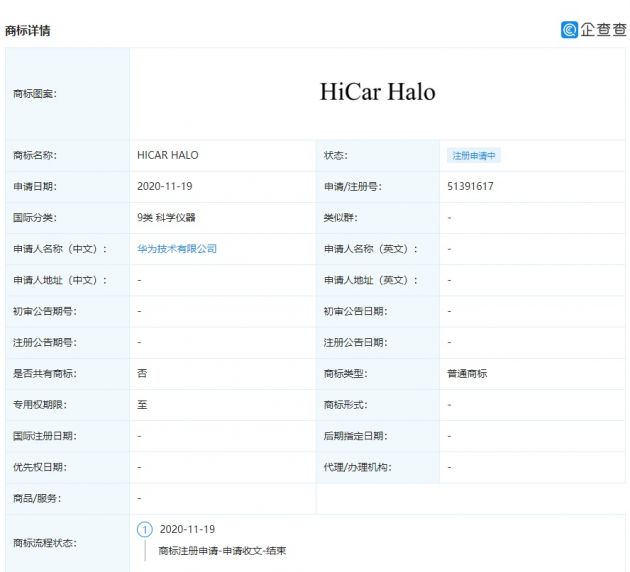The width and height of the screenshot is (630, 572).
Task: Select the 否 shared trademark value
Action: click(x=142, y=374)
